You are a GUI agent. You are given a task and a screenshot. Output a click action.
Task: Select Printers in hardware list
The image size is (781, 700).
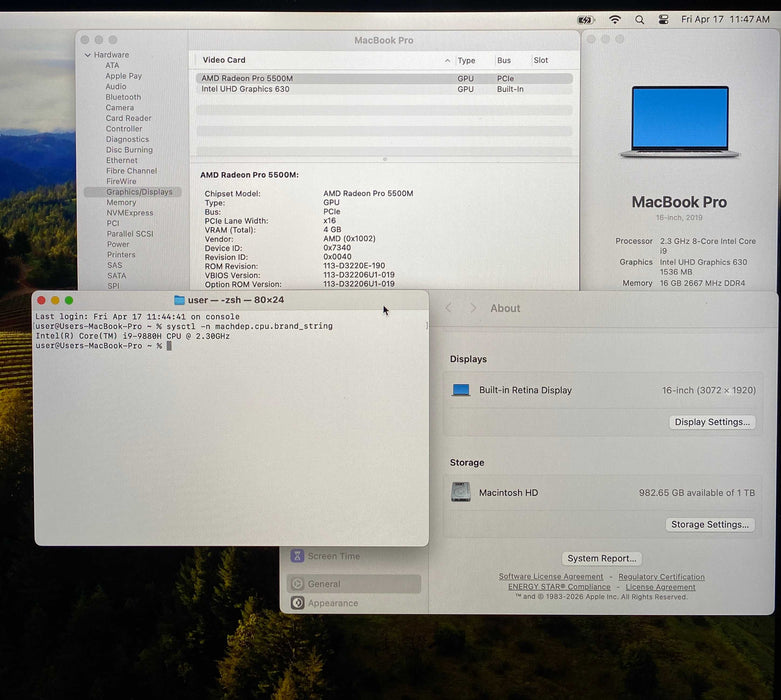121,255
